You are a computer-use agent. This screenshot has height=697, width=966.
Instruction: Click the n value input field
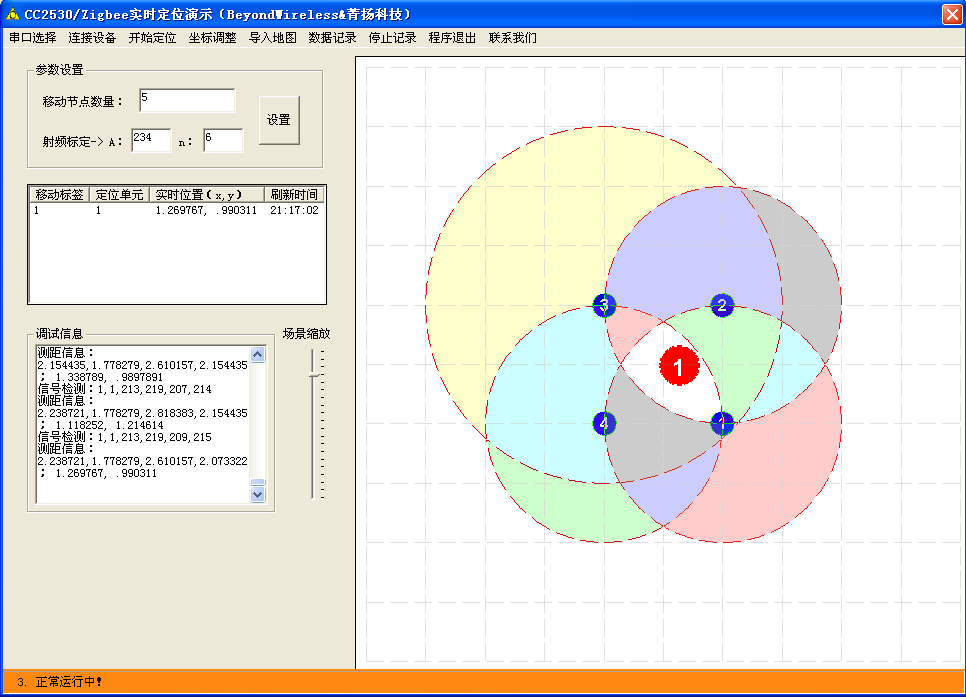click(x=223, y=141)
